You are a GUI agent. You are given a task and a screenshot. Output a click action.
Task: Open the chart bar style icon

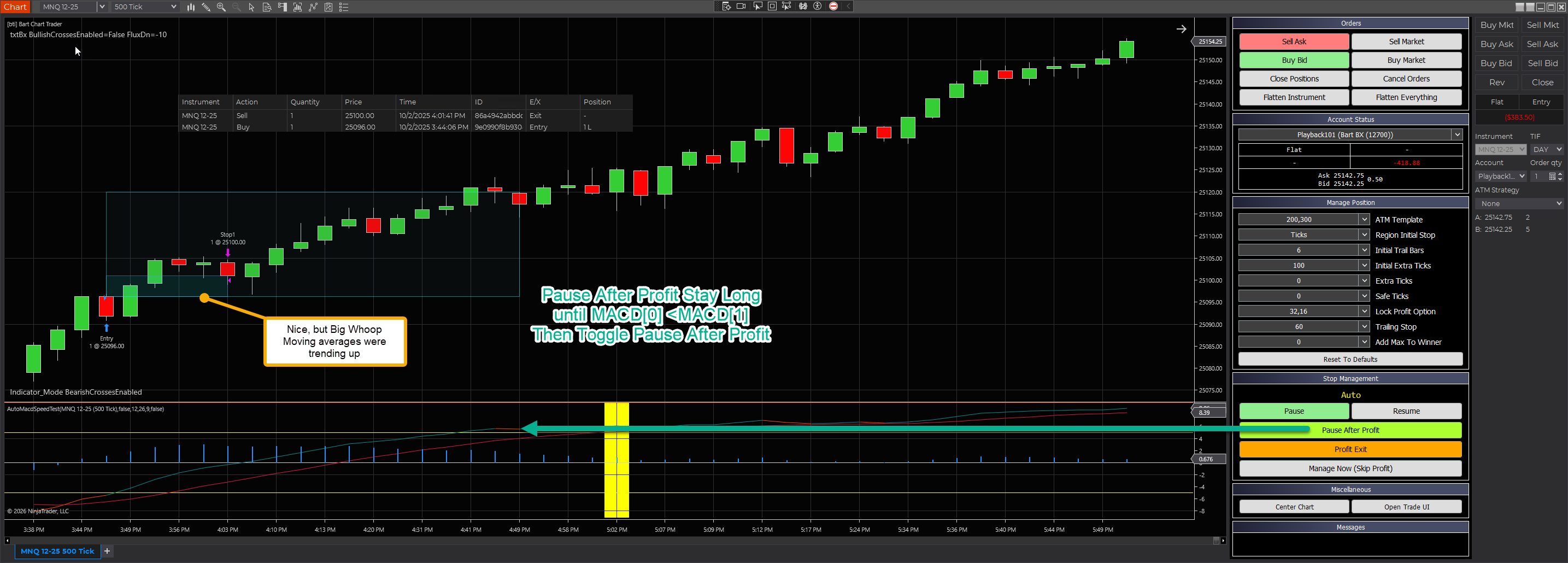click(191, 7)
